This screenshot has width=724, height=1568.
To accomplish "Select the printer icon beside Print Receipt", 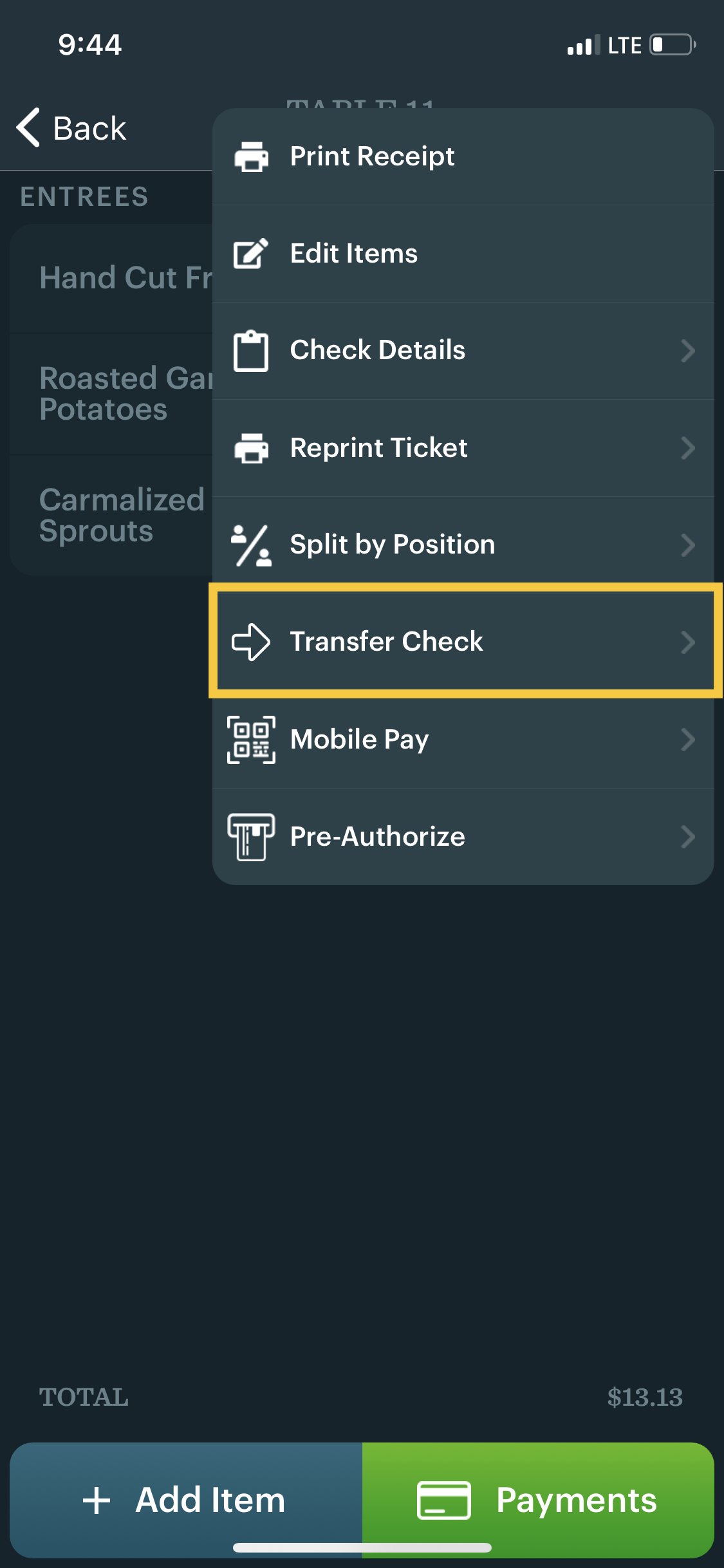I will [x=251, y=156].
